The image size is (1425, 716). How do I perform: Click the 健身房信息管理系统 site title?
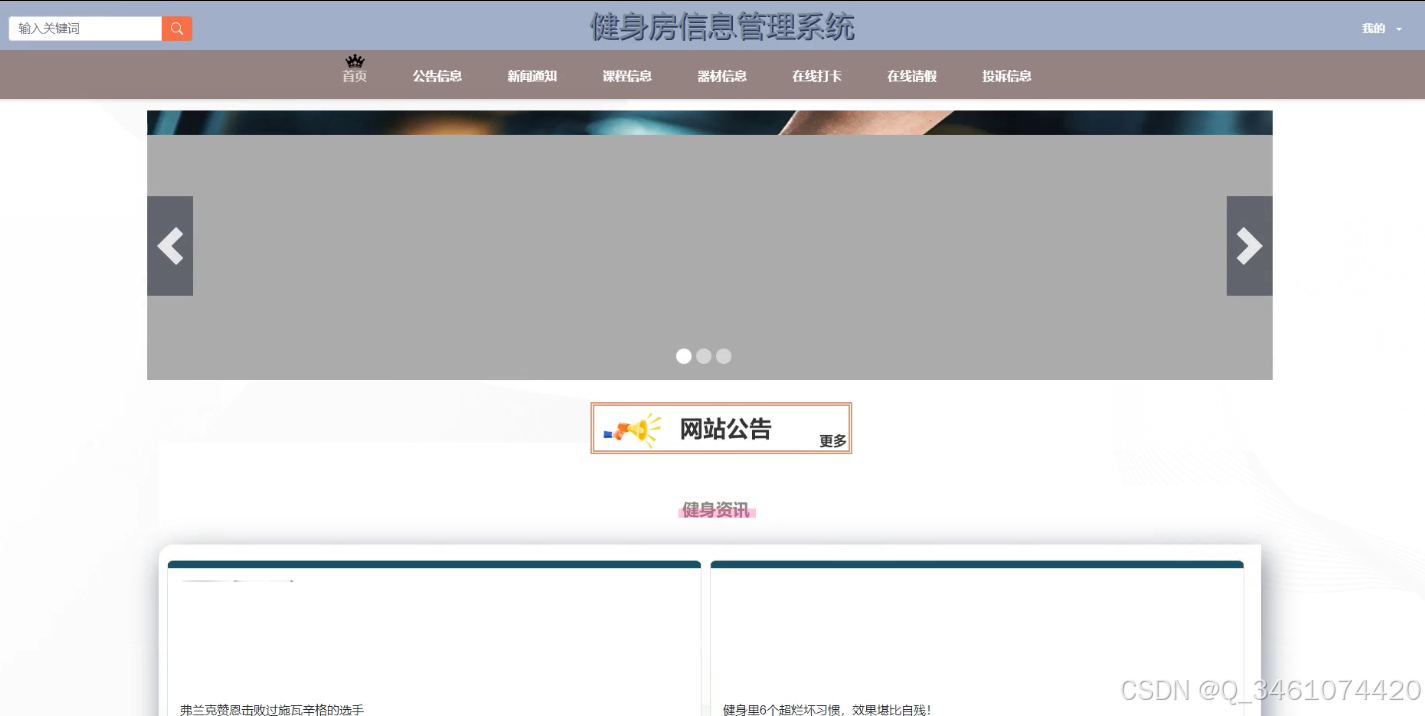click(x=722, y=27)
